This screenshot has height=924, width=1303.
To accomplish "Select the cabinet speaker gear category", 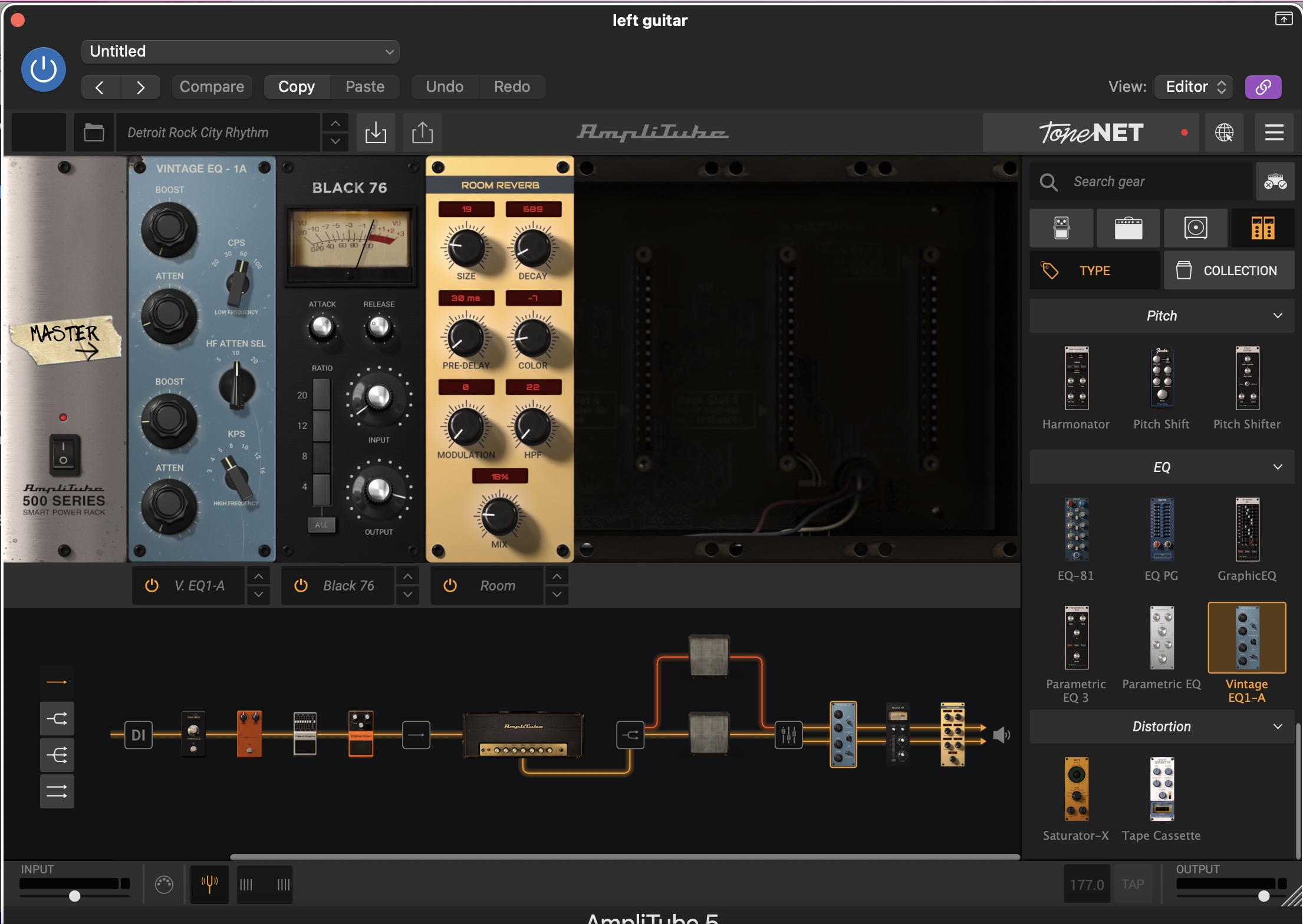I will coord(1196,227).
